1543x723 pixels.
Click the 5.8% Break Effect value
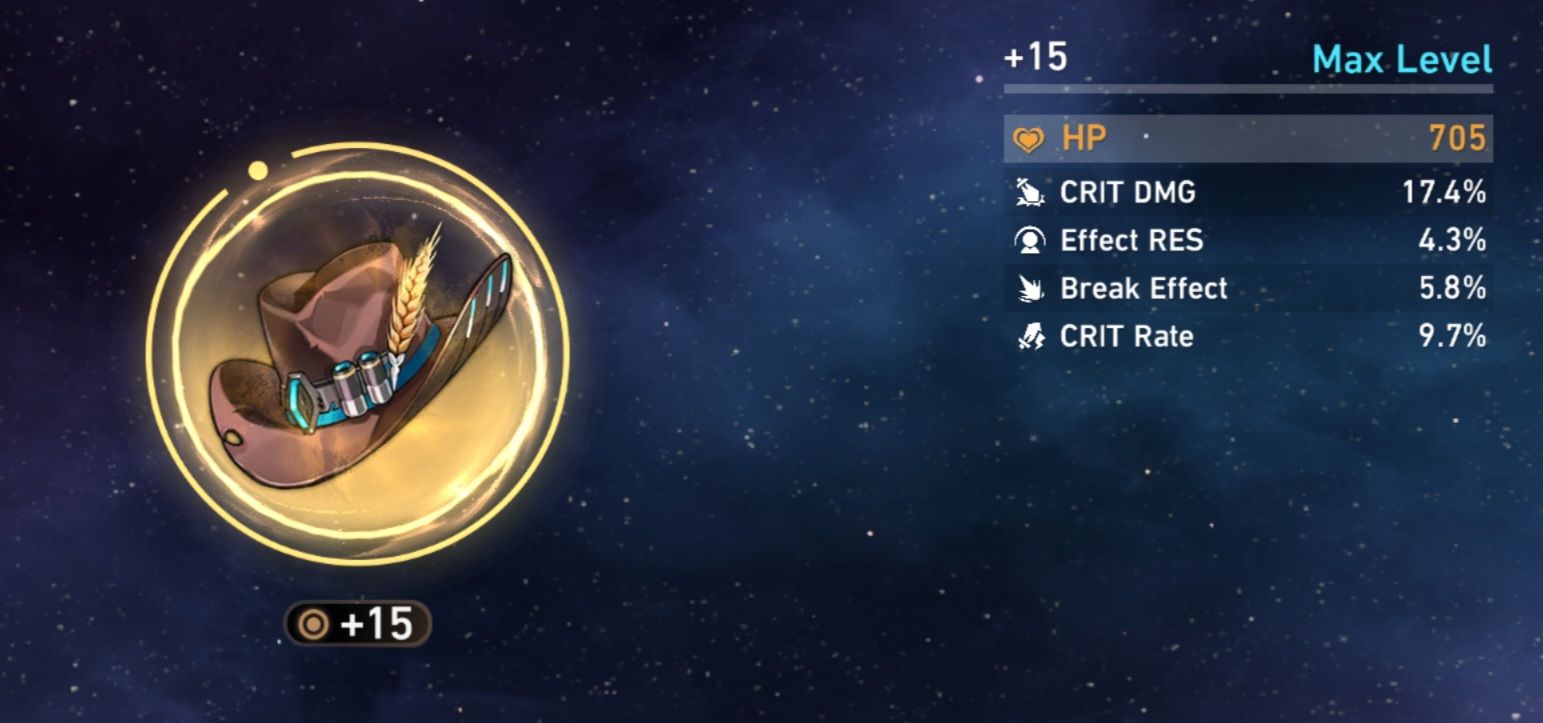coord(1451,289)
